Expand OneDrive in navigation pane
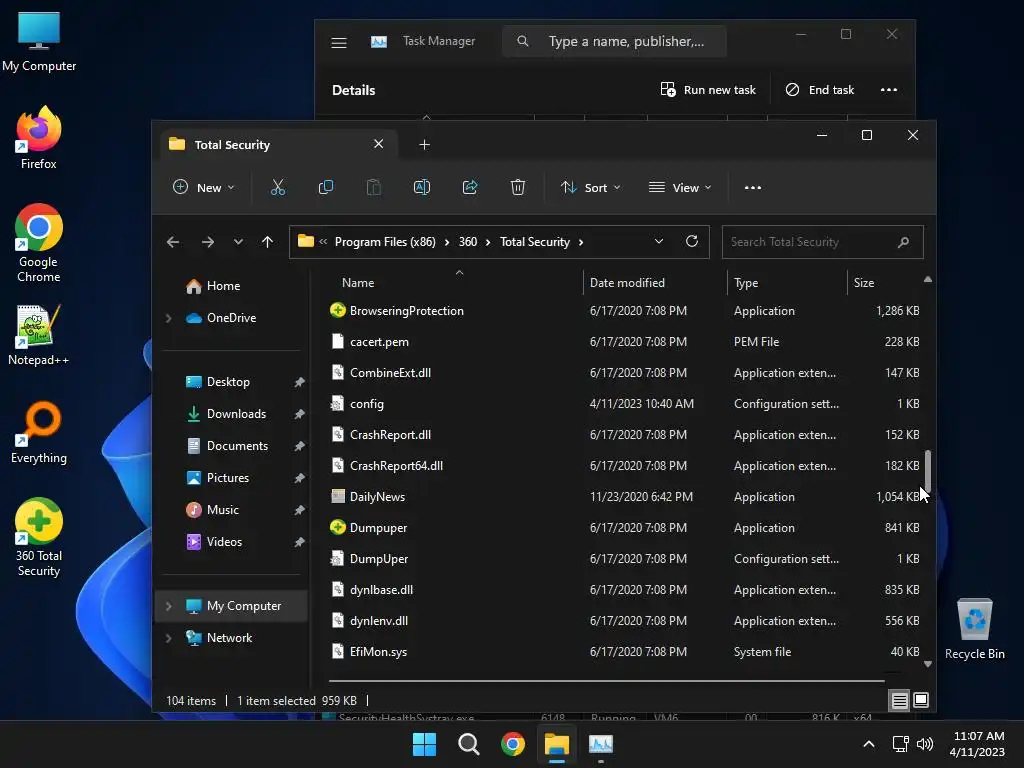 pyautogui.click(x=168, y=318)
